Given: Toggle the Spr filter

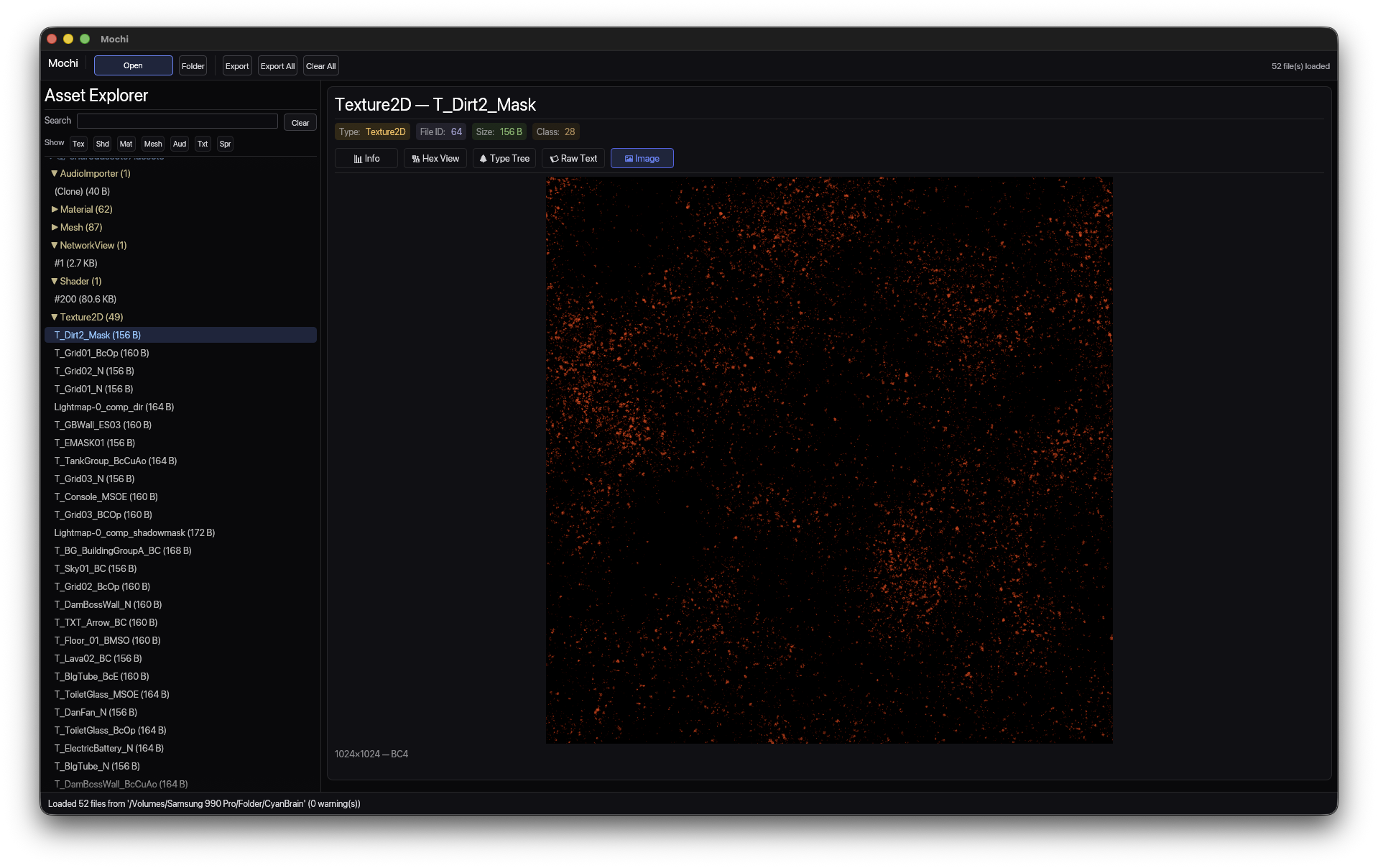Looking at the screenshot, I should (224, 144).
